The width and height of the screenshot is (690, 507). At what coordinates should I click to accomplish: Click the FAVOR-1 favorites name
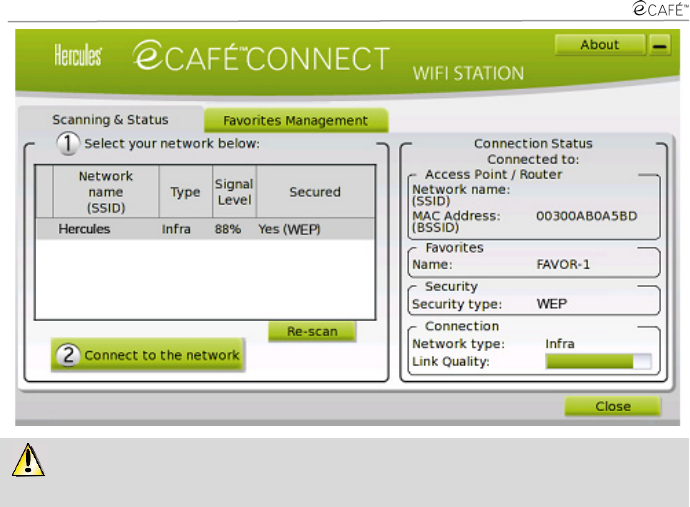point(563,265)
